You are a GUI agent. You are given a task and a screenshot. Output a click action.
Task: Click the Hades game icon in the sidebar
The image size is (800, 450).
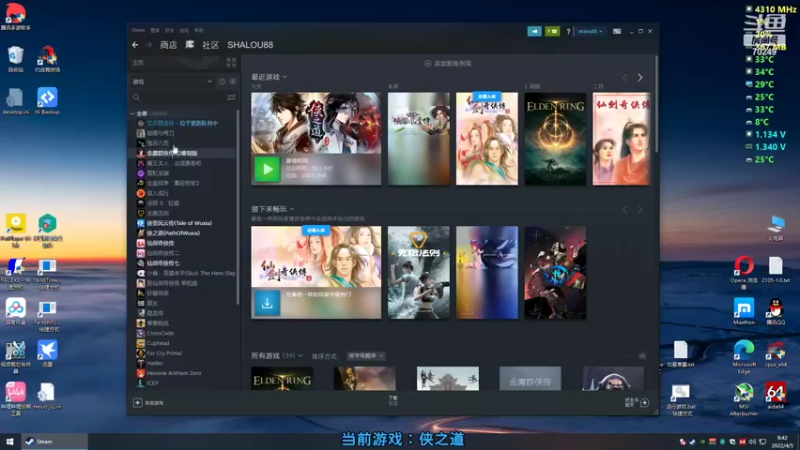click(x=141, y=363)
